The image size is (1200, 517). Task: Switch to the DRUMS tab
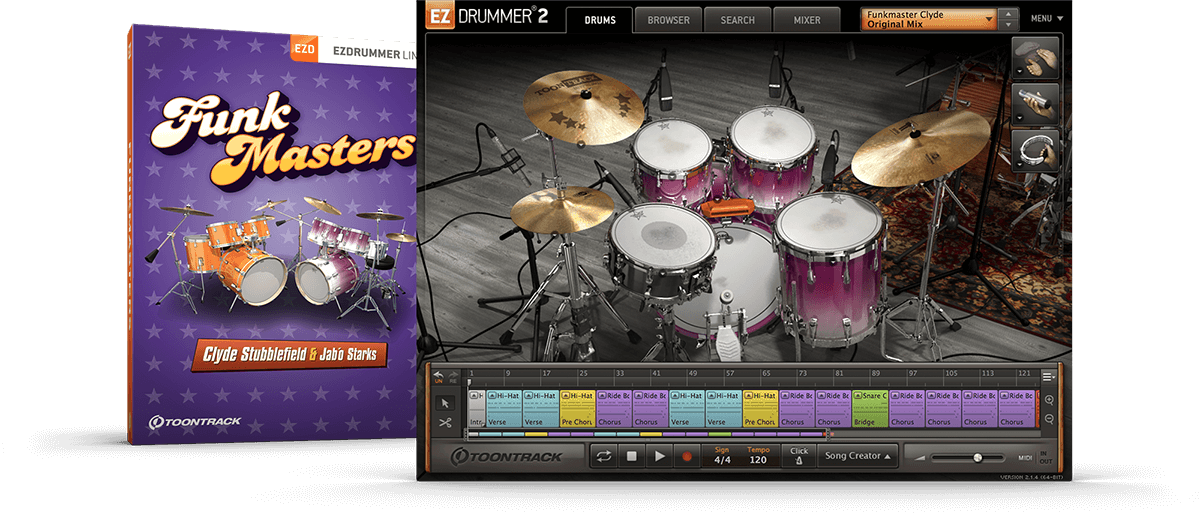point(599,20)
